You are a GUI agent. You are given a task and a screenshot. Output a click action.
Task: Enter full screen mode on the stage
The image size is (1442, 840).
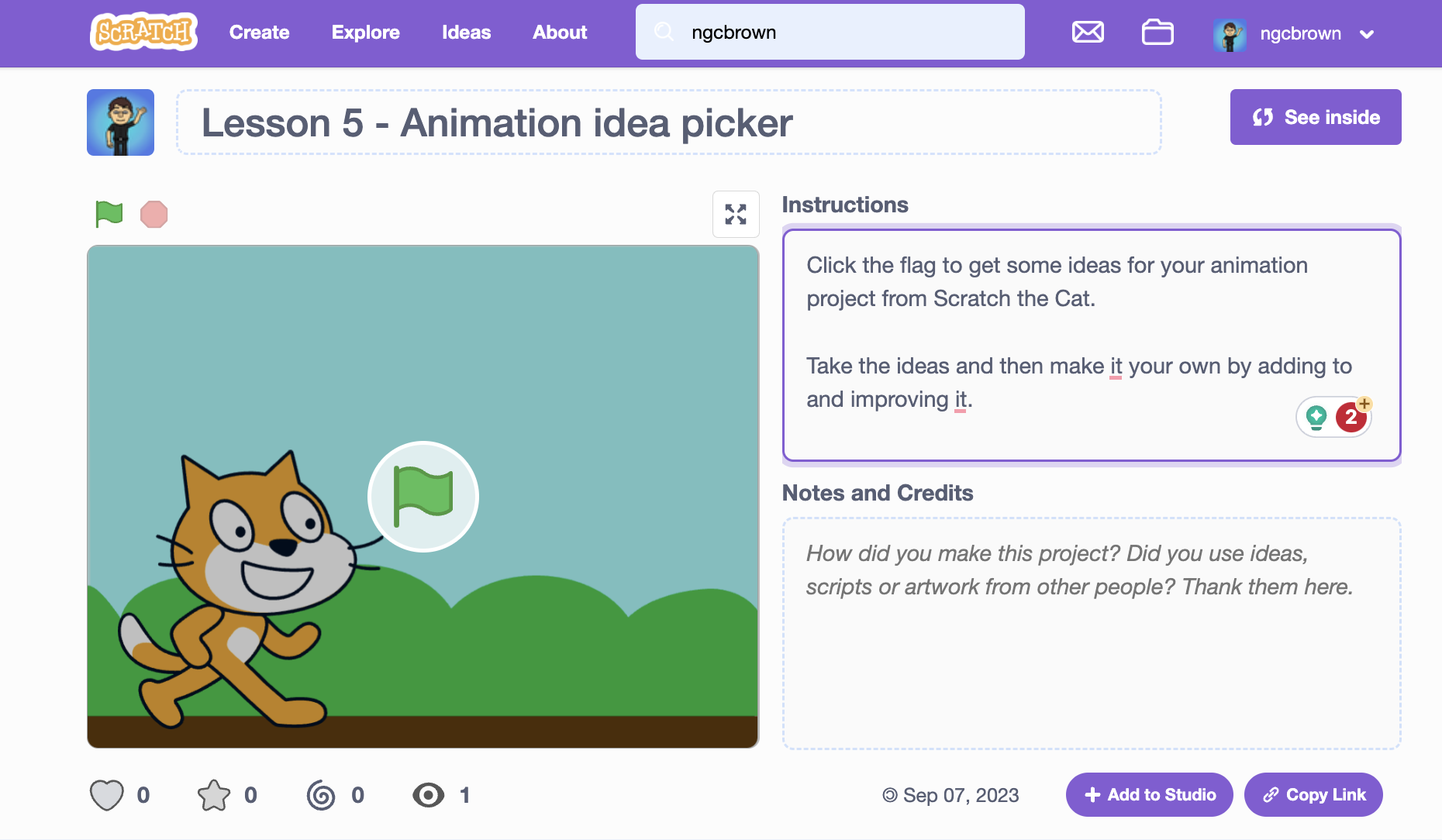[736, 214]
